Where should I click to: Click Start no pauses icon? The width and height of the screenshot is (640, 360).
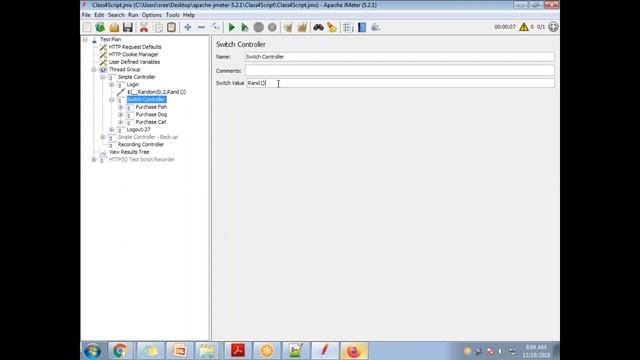(244, 27)
